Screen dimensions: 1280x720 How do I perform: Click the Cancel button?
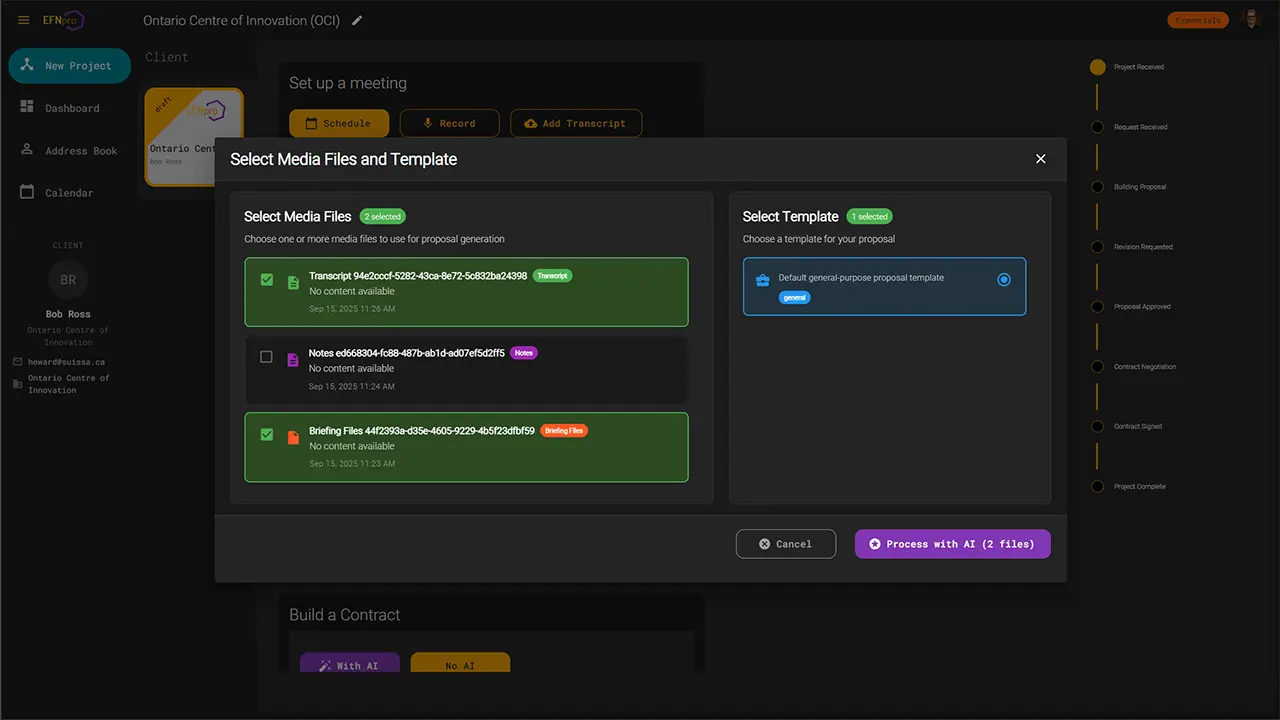(785, 544)
